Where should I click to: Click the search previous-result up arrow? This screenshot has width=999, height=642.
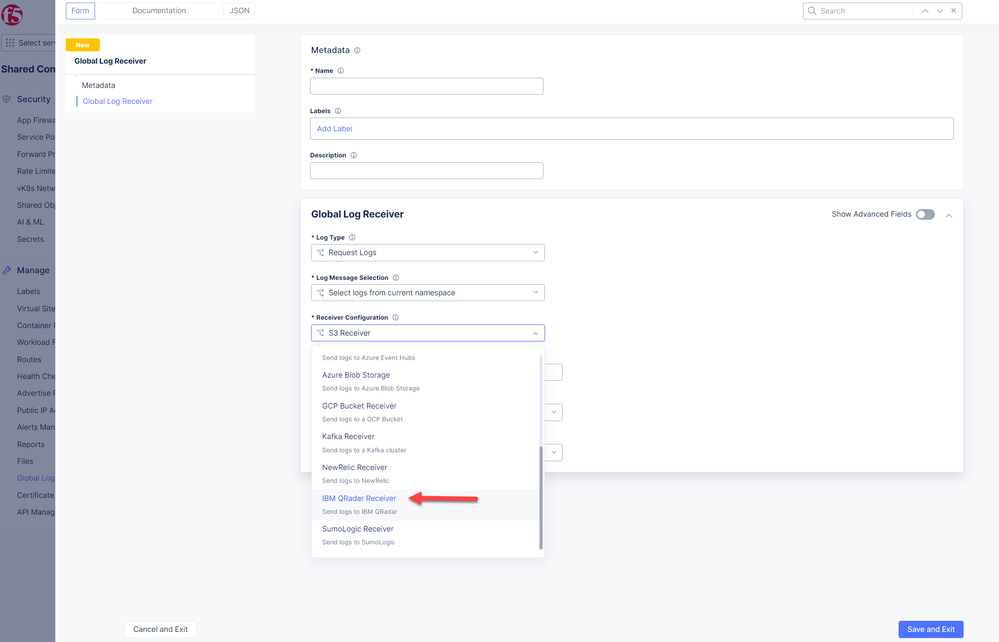click(x=925, y=11)
